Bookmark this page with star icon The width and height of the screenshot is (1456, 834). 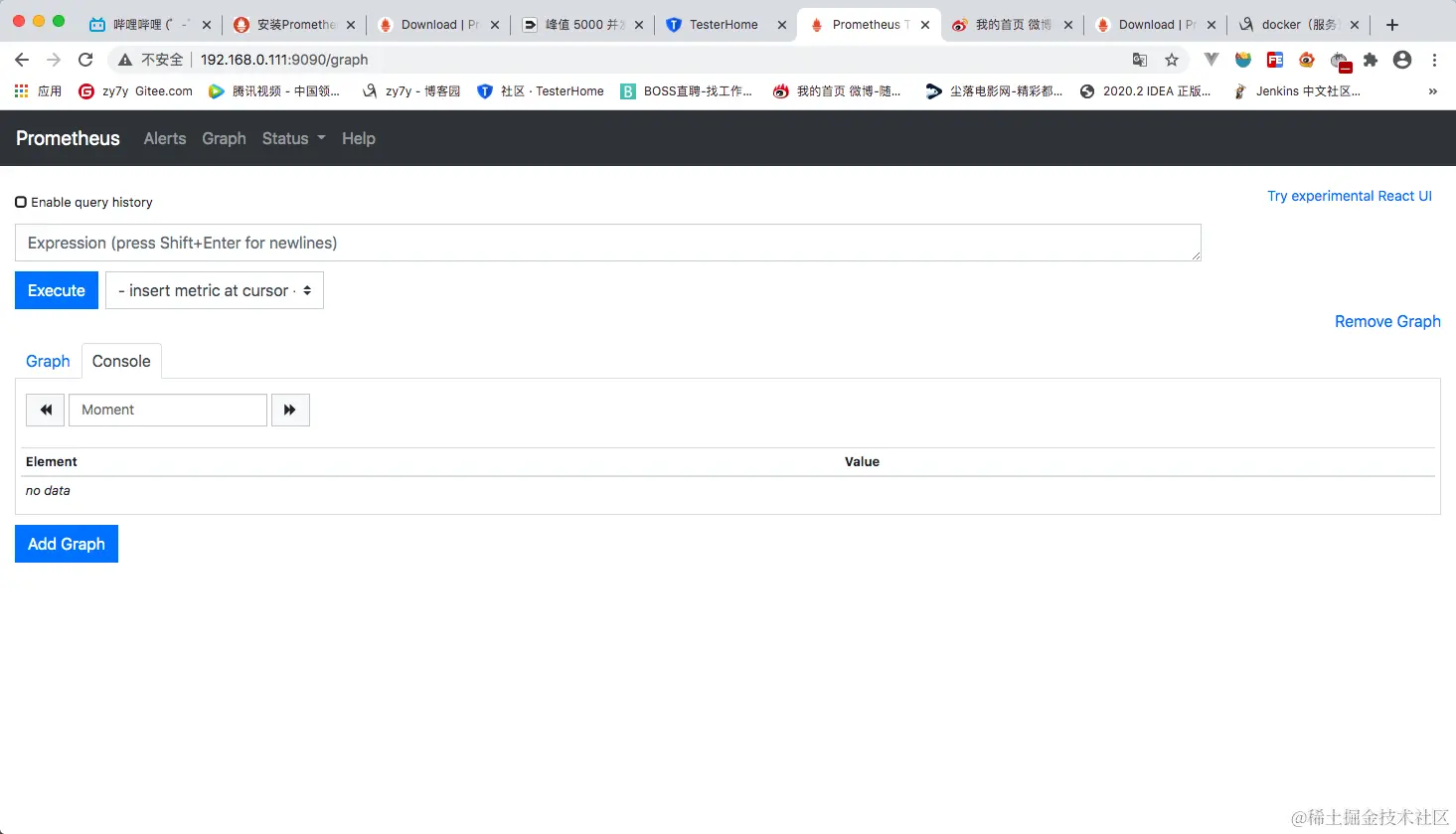[x=1172, y=60]
